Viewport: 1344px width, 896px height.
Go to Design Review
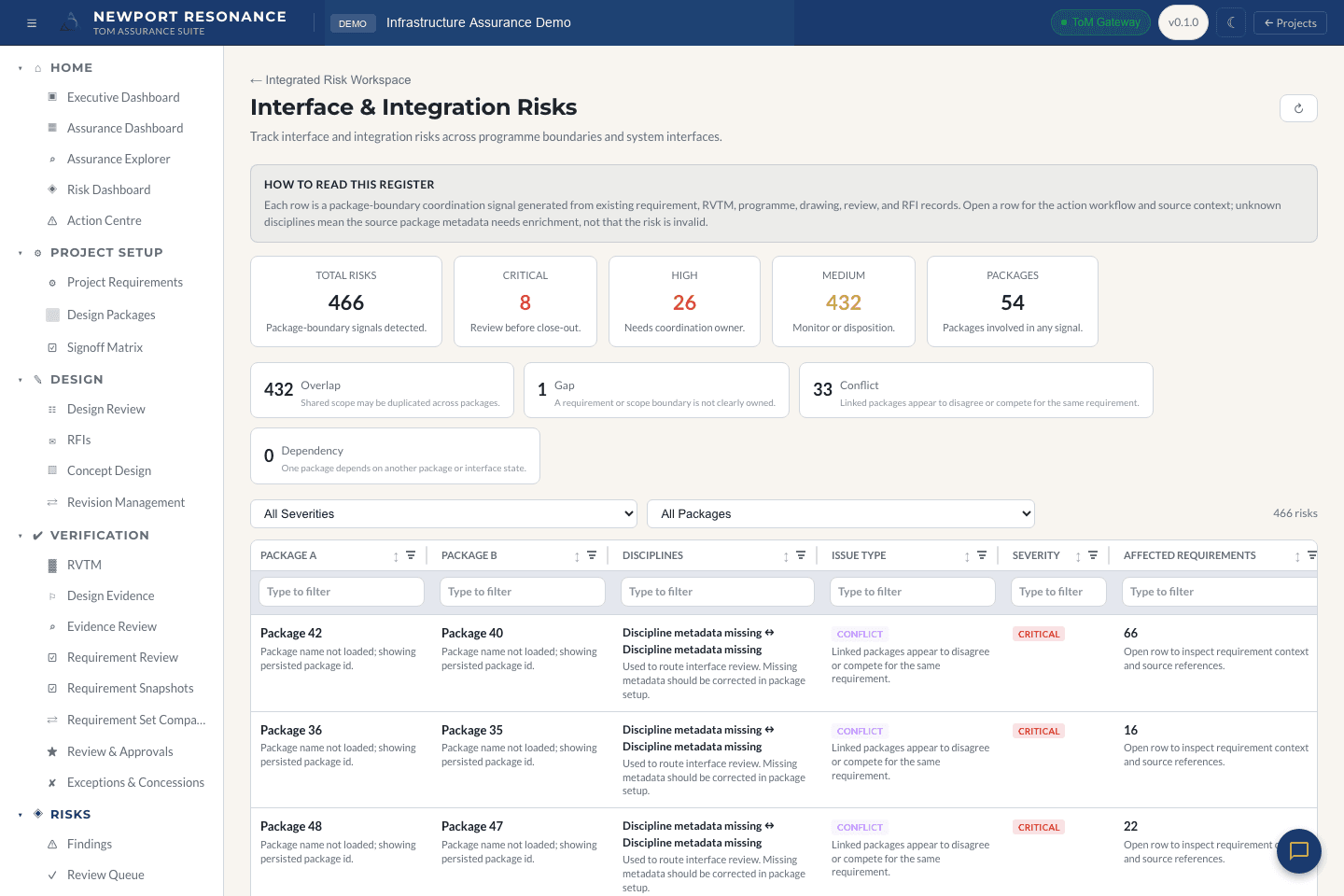pos(106,409)
